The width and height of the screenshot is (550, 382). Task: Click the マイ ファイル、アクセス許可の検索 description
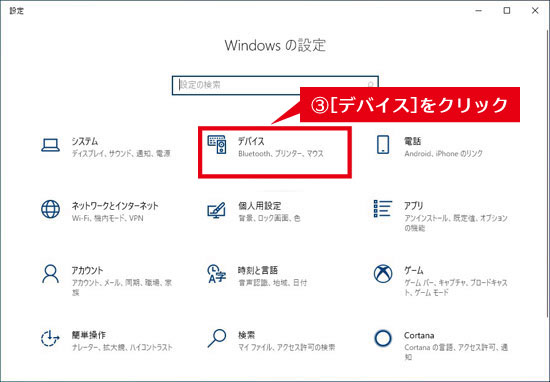coord(287,347)
